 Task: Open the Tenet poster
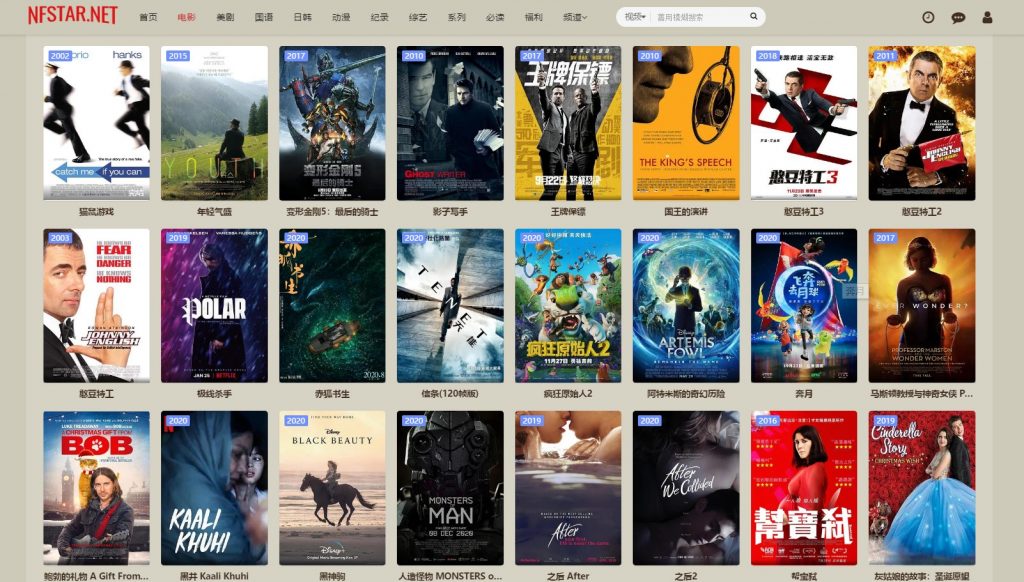450,305
